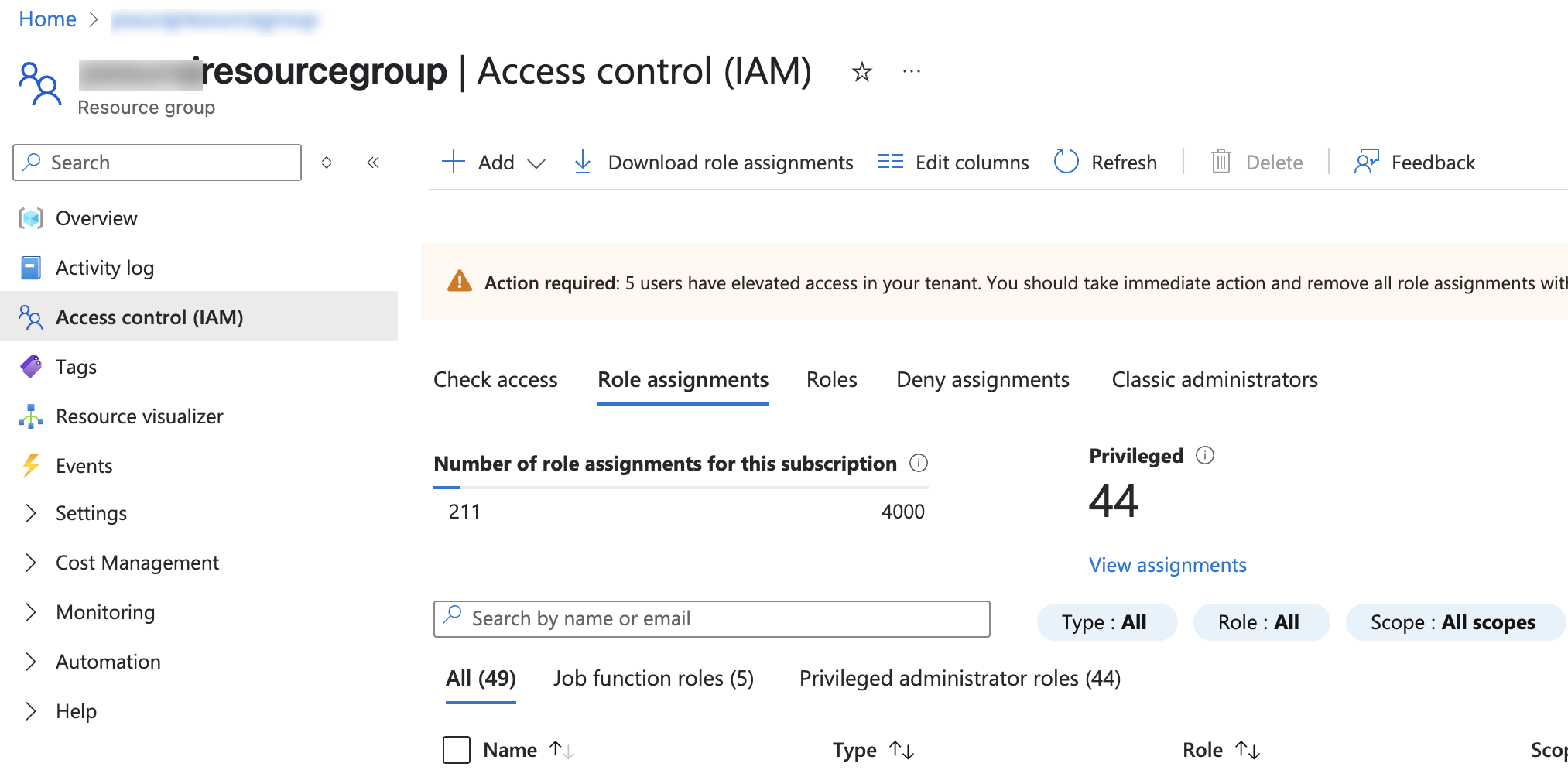Viewport: 1568px width, 777px height.
Task: Click the info icon beside Privileged
Action: click(1205, 455)
